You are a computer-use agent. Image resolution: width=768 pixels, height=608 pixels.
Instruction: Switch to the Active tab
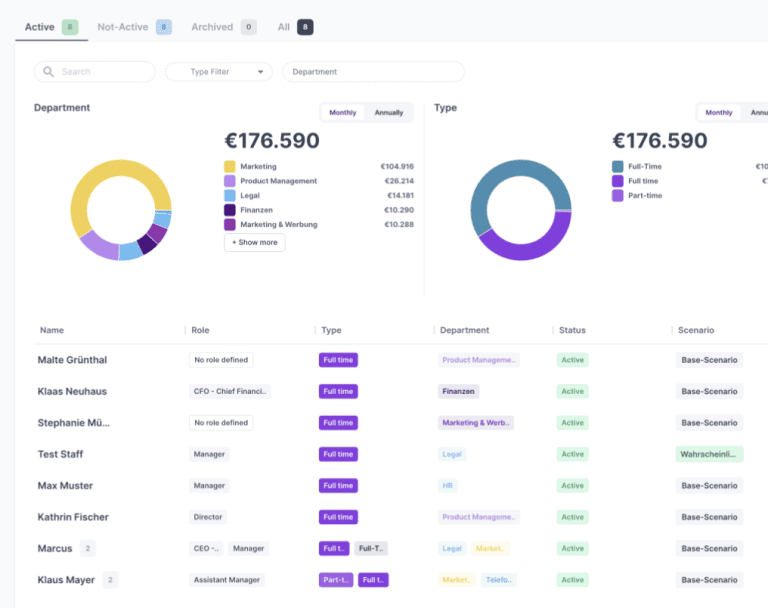[x=51, y=27]
